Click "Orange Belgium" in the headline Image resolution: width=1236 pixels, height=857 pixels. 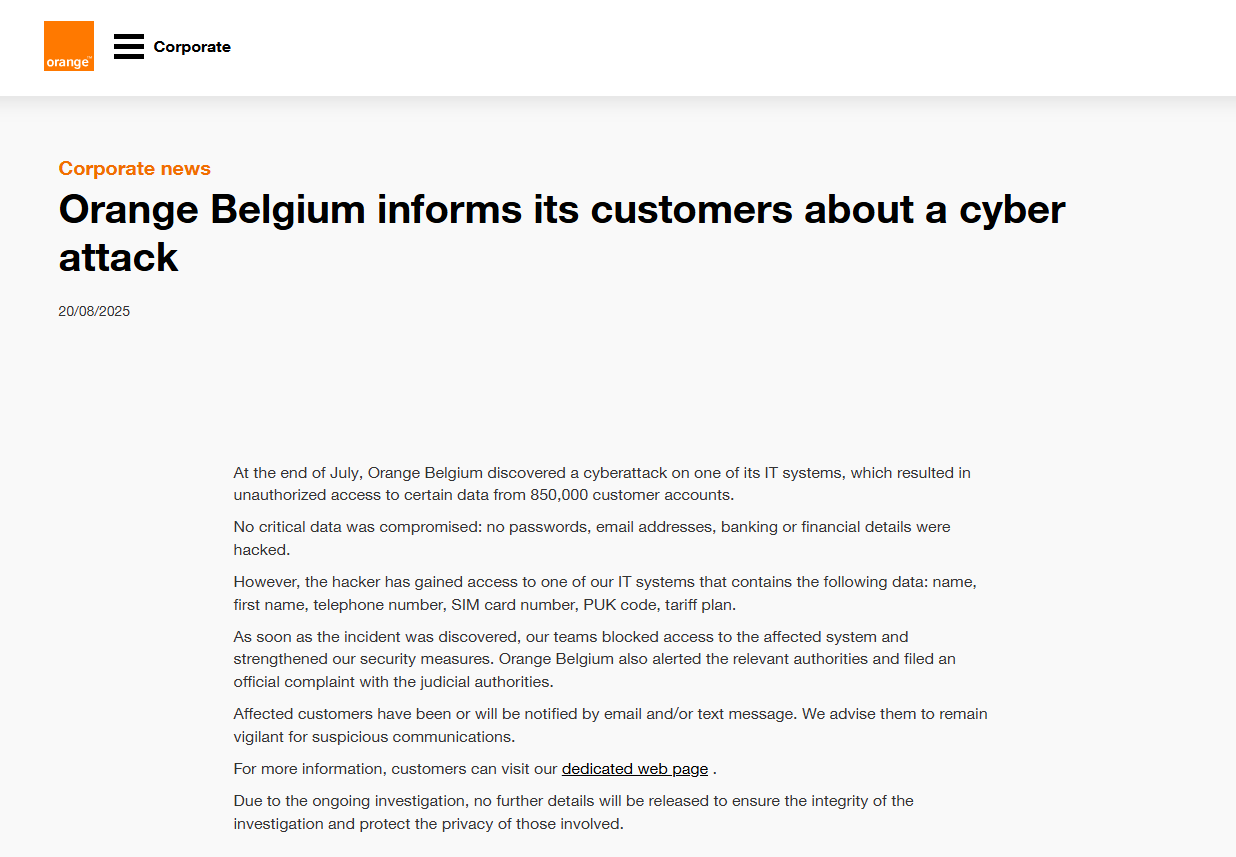click(x=211, y=209)
